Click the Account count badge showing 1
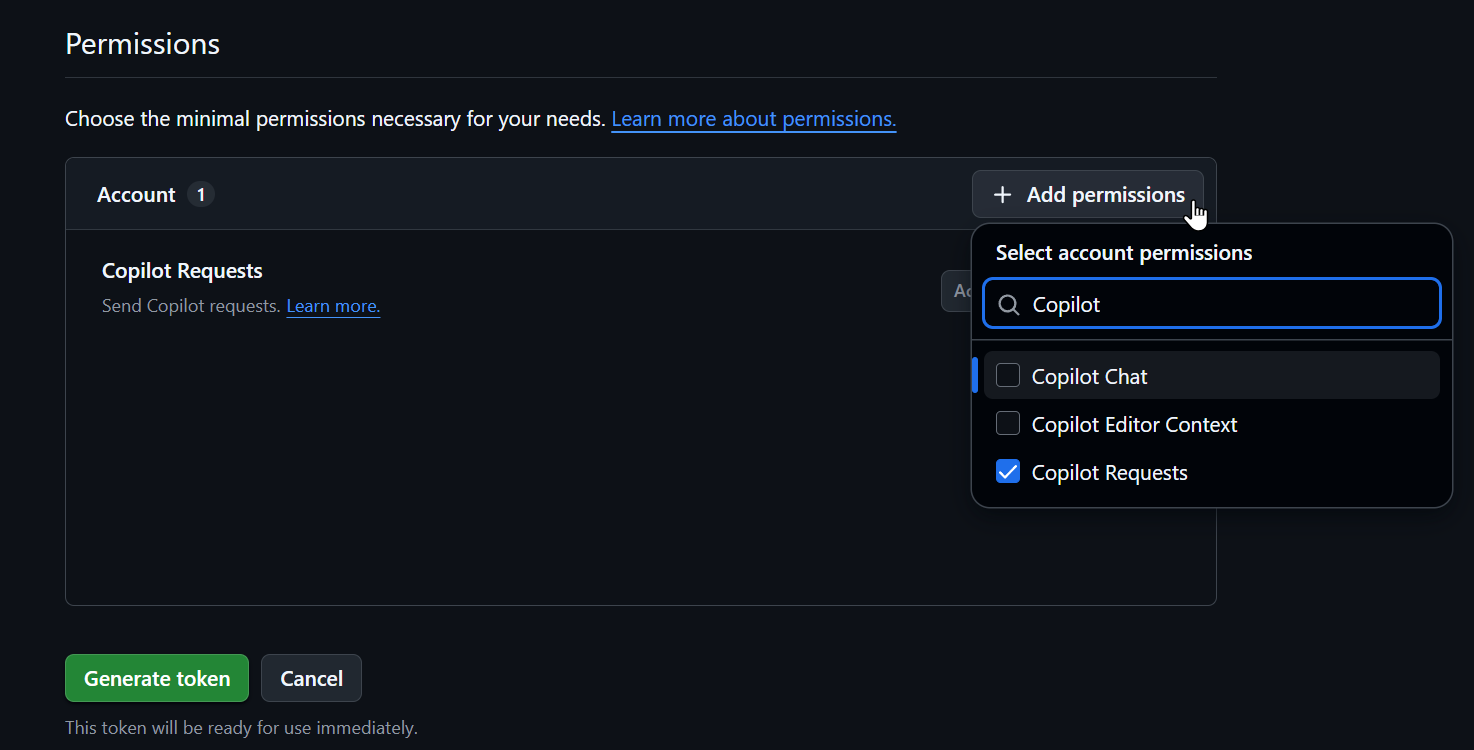This screenshot has height=750, width=1474. (x=200, y=194)
